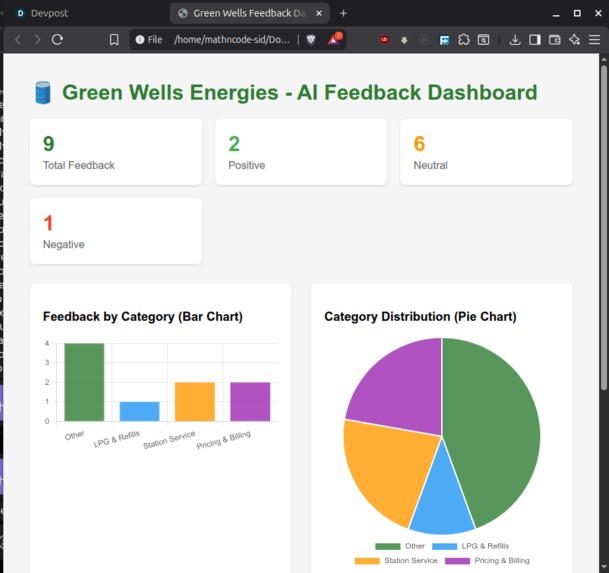
Task: Click the Feedback by Category (Bar Chart) title
Action: 143,317
